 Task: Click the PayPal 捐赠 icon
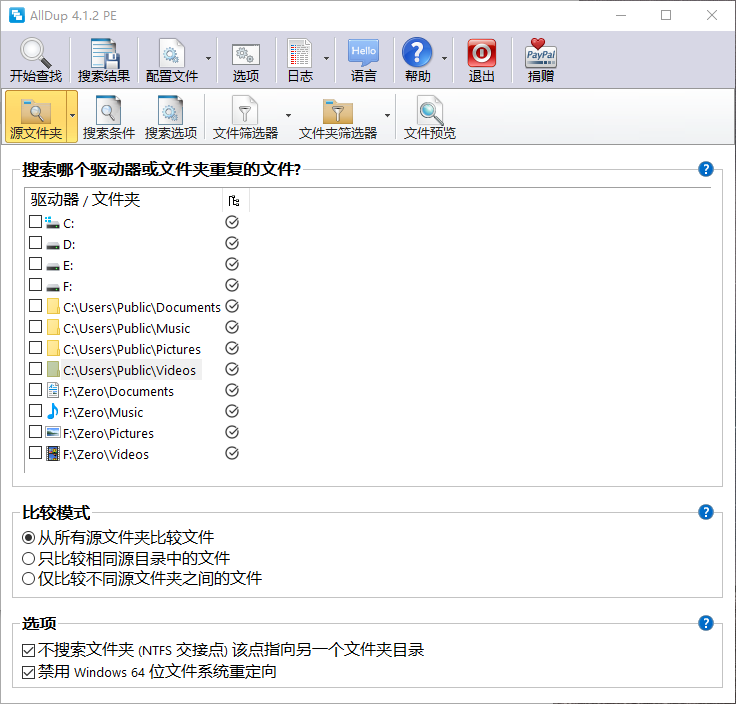click(541, 54)
